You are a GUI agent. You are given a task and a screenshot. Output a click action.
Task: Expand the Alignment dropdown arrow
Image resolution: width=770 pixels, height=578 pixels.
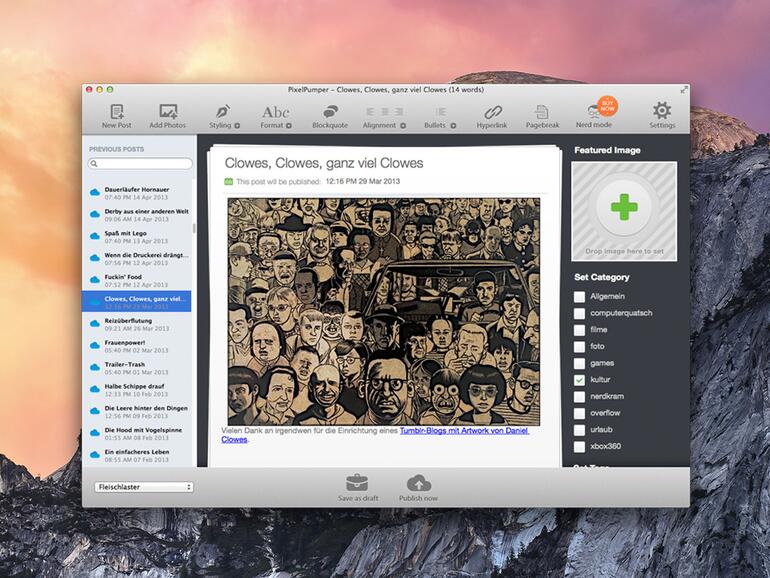point(403,126)
